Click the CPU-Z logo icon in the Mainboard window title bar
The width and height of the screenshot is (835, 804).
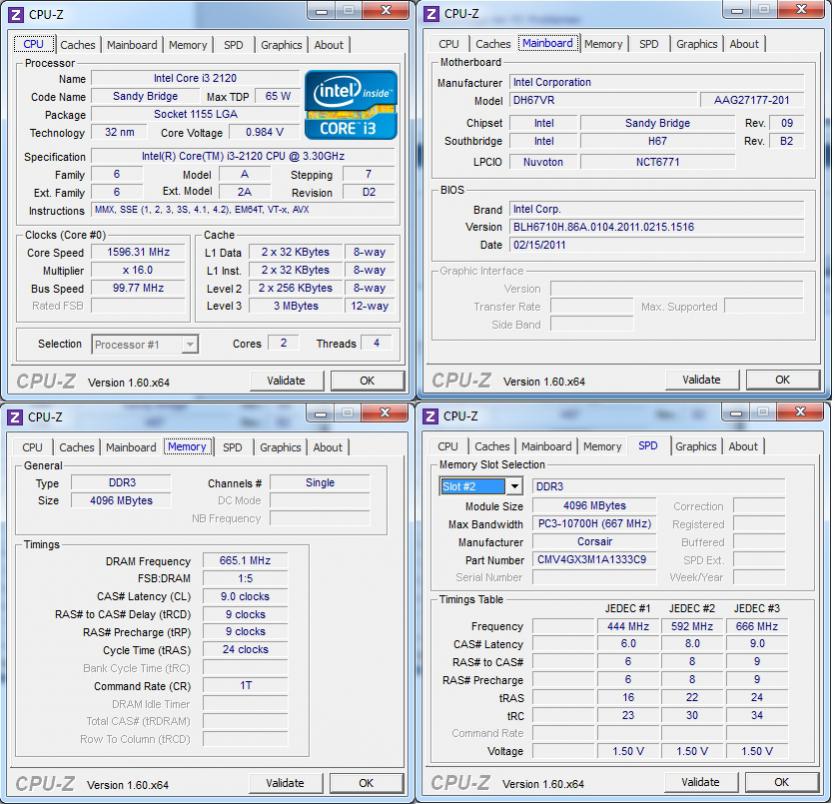click(x=431, y=14)
